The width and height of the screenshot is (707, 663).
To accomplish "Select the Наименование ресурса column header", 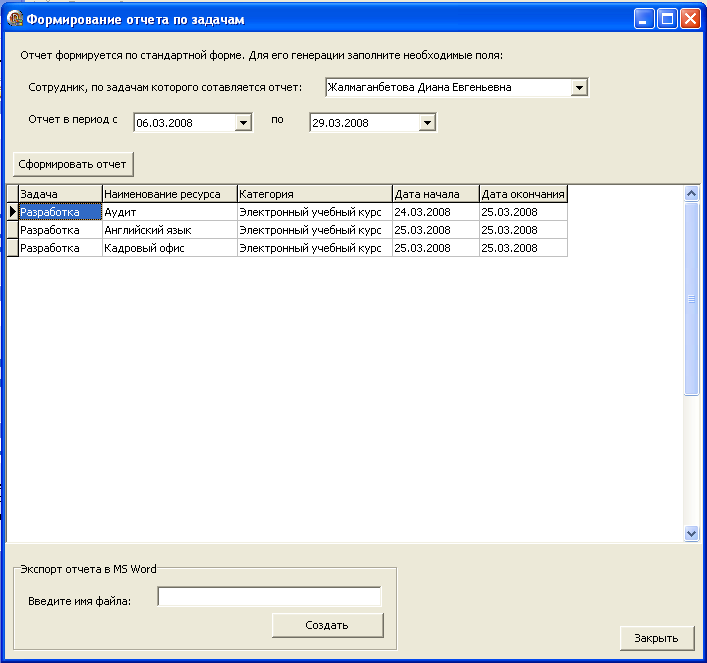I will point(170,194).
